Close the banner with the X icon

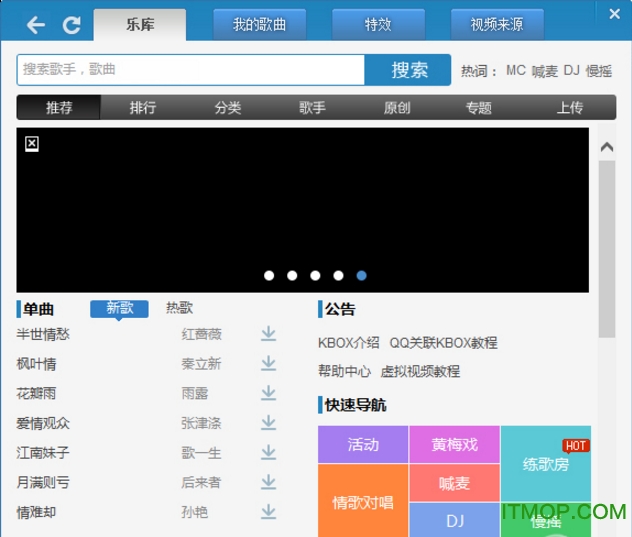(32, 144)
